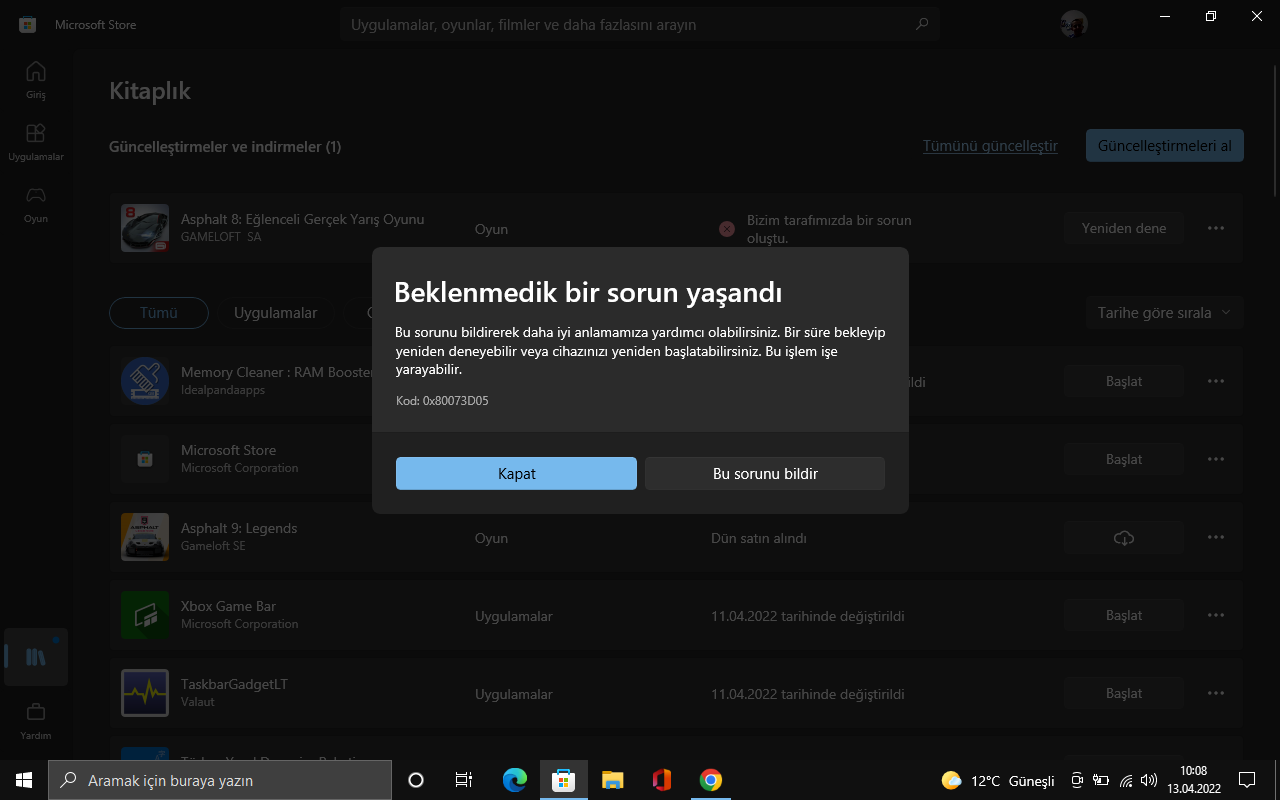Click the TaskbarGadgetLT app icon
Viewport: 1280px width, 800px height.
tap(145, 693)
